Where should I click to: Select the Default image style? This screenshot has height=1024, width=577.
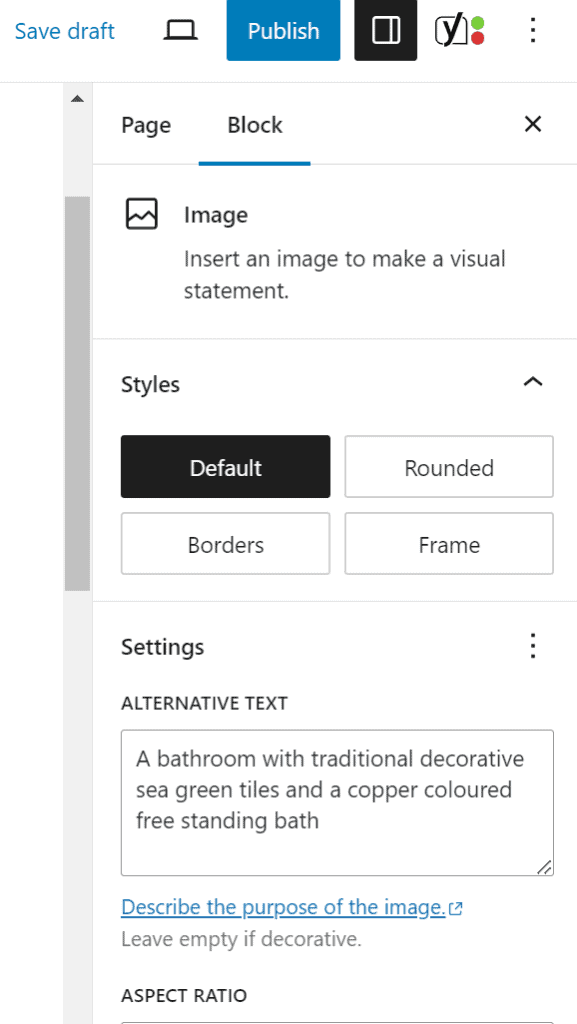(225, 467)
